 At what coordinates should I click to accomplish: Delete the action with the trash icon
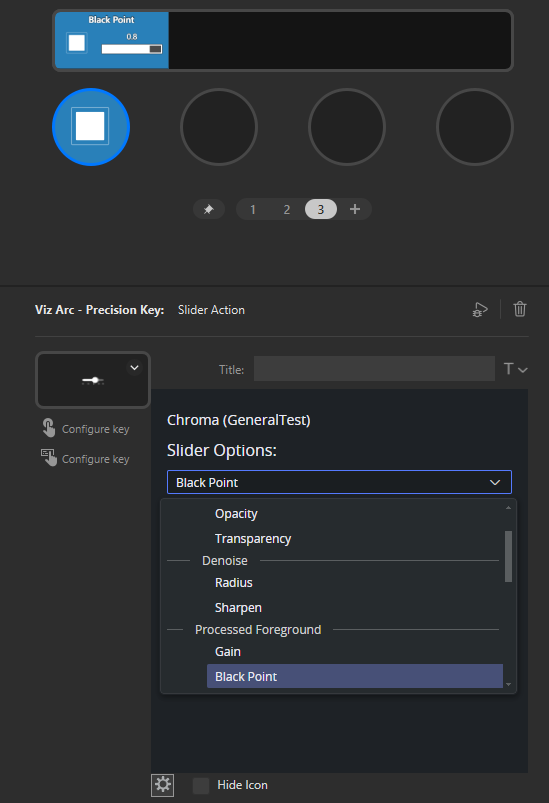(x=520, y=309)
